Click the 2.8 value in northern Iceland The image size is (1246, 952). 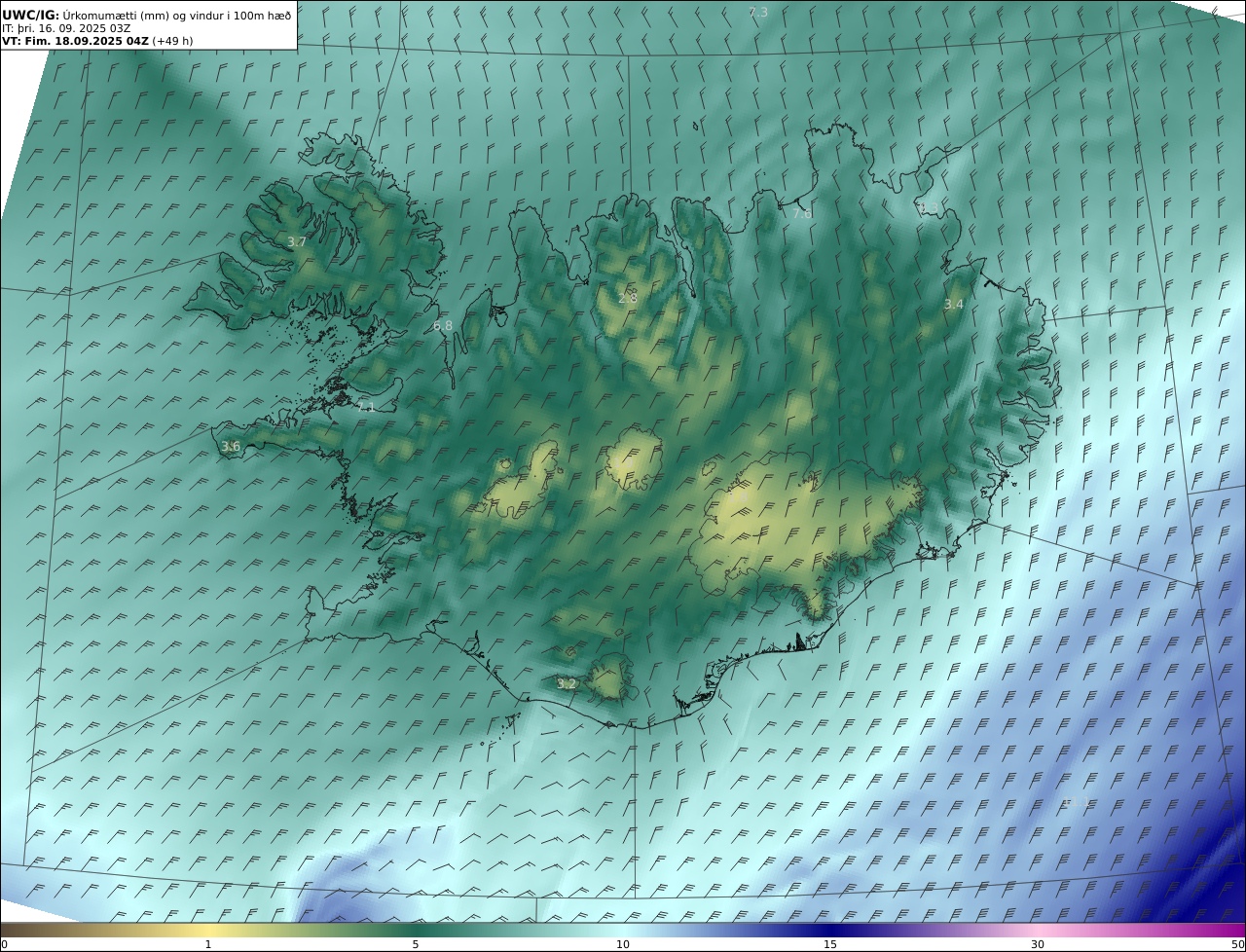click(628, 298)
